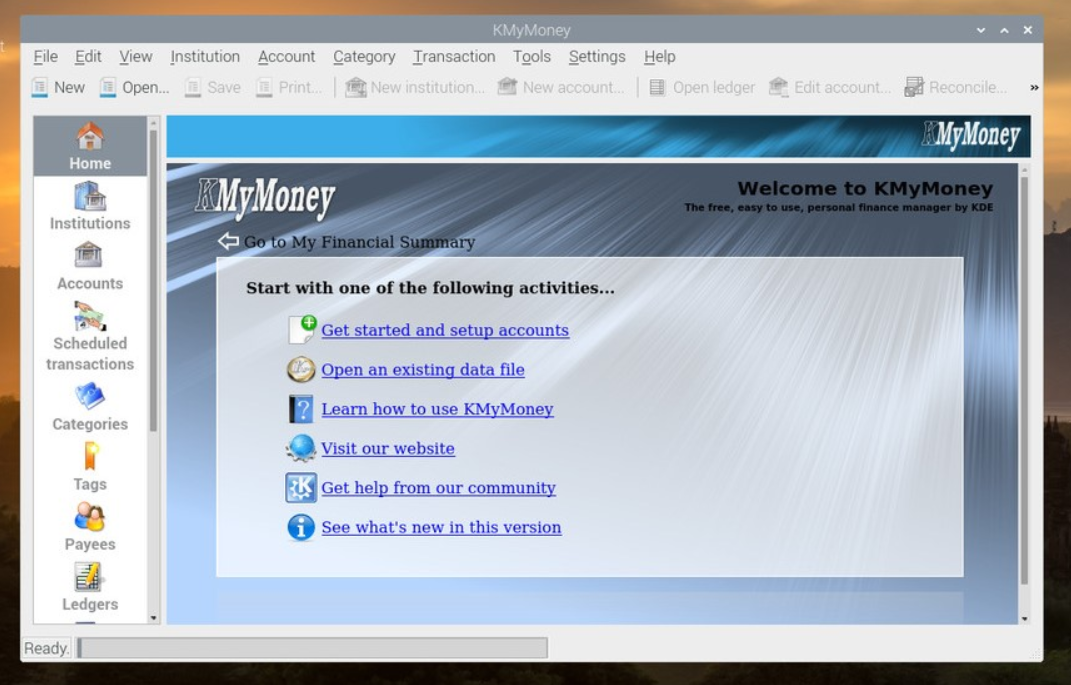Click Get started and setup accounts link
The image size is (1071, 685).
[445, 331]
